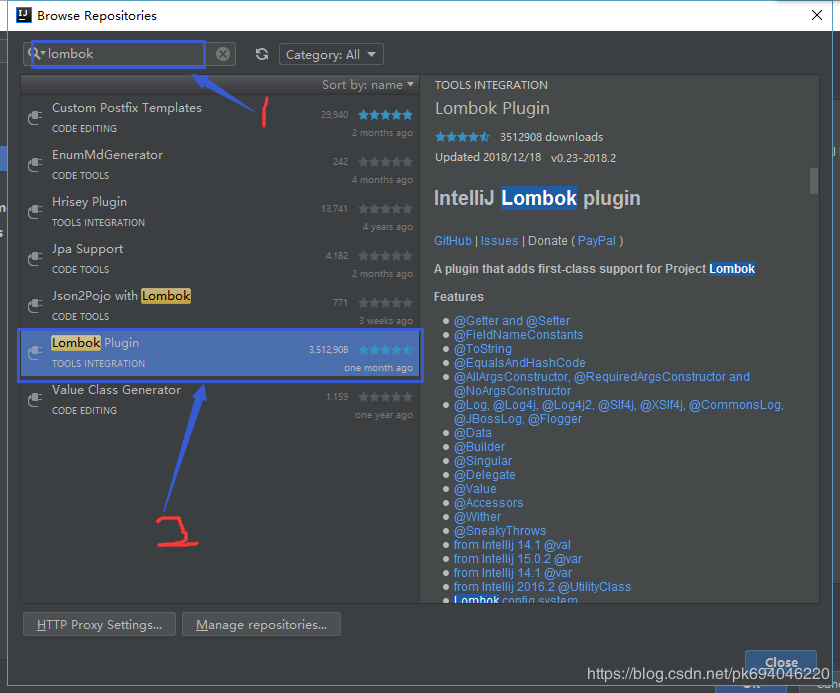
Task: Refresh the plugin repository list
Action: click(x=261, y=54)
